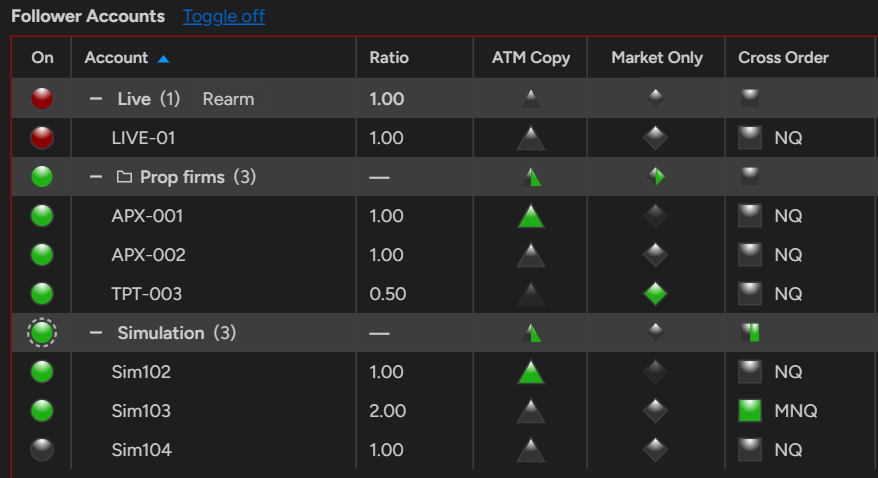Edit the 2.00 ratio for Sim103
878x478 pixels.
click(387, 411)
